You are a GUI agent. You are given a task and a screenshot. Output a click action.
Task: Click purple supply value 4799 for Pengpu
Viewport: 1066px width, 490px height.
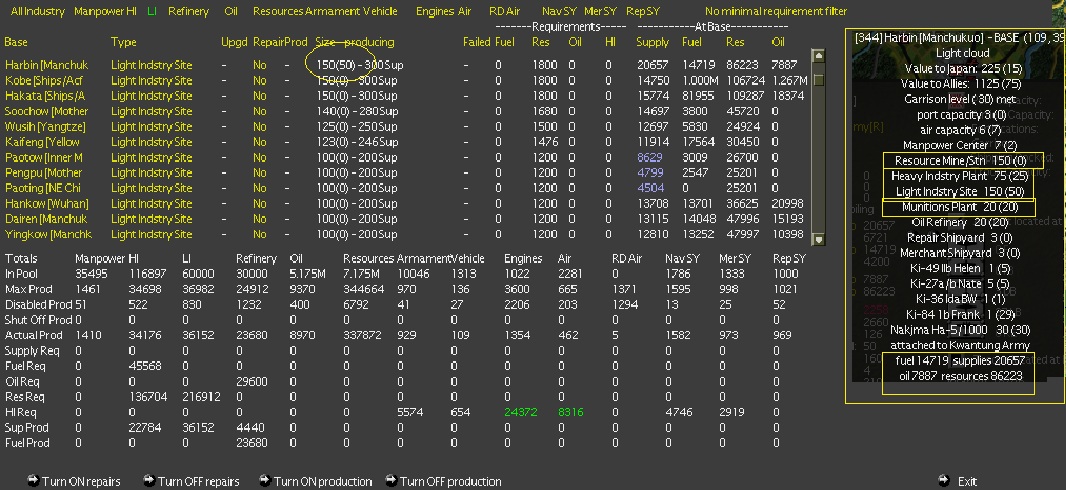(650, 173)
